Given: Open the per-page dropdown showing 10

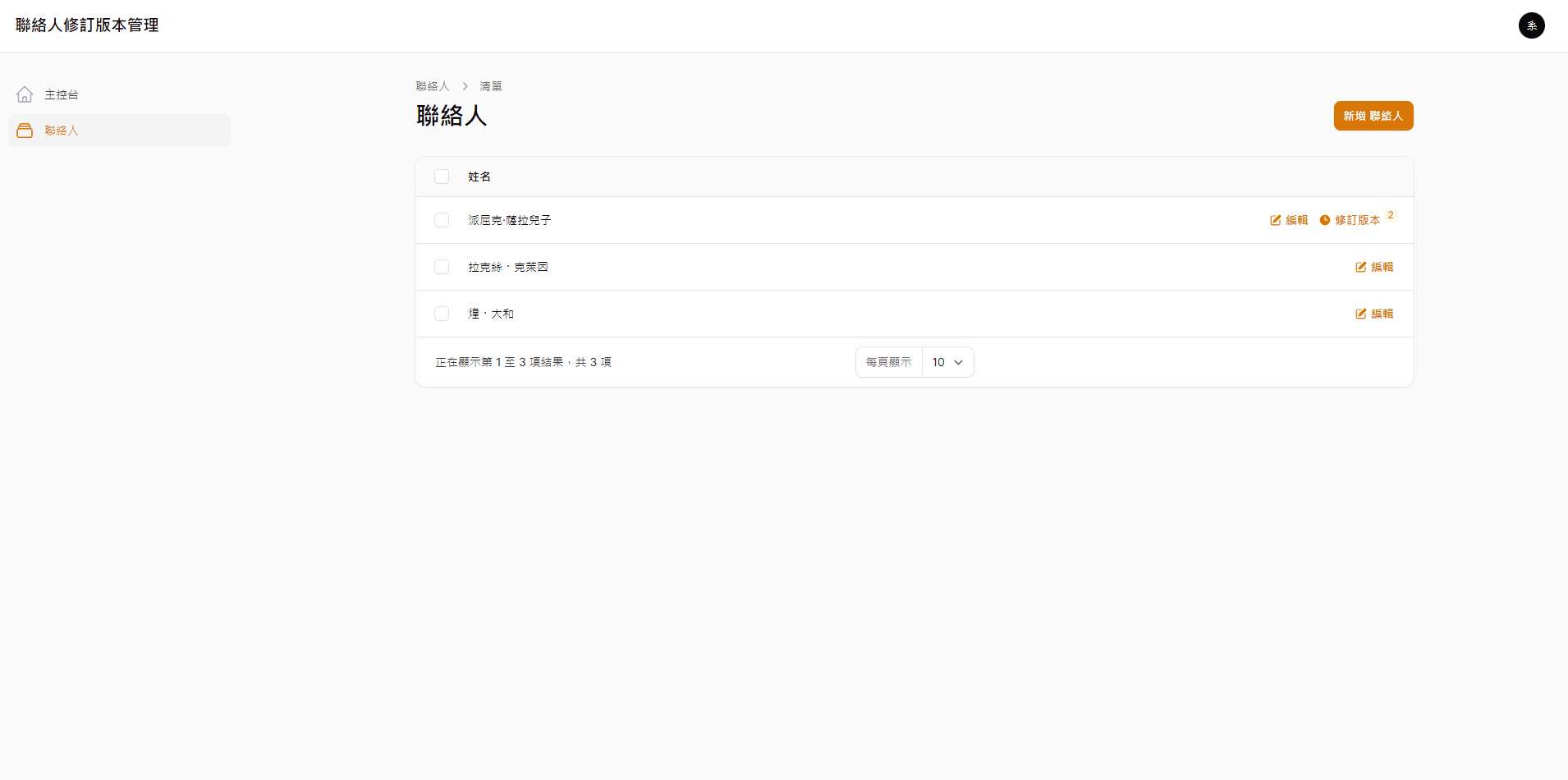Looking at the screenshot, I should point(947,361).
